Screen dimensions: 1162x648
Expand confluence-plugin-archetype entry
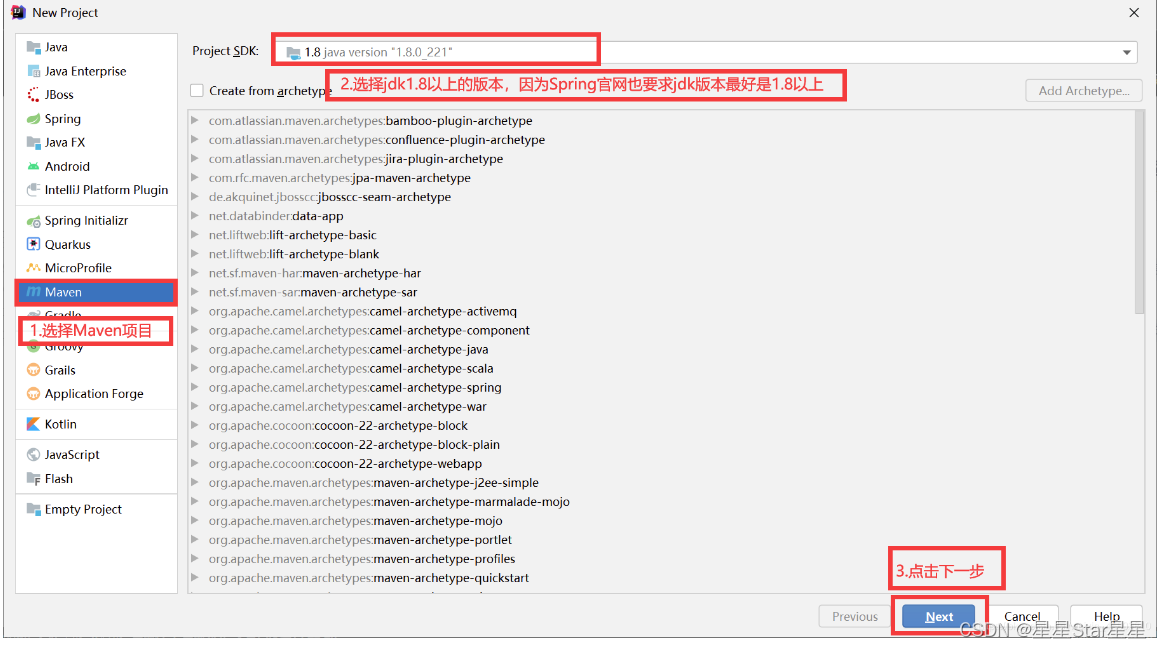(x=195, y=139)
